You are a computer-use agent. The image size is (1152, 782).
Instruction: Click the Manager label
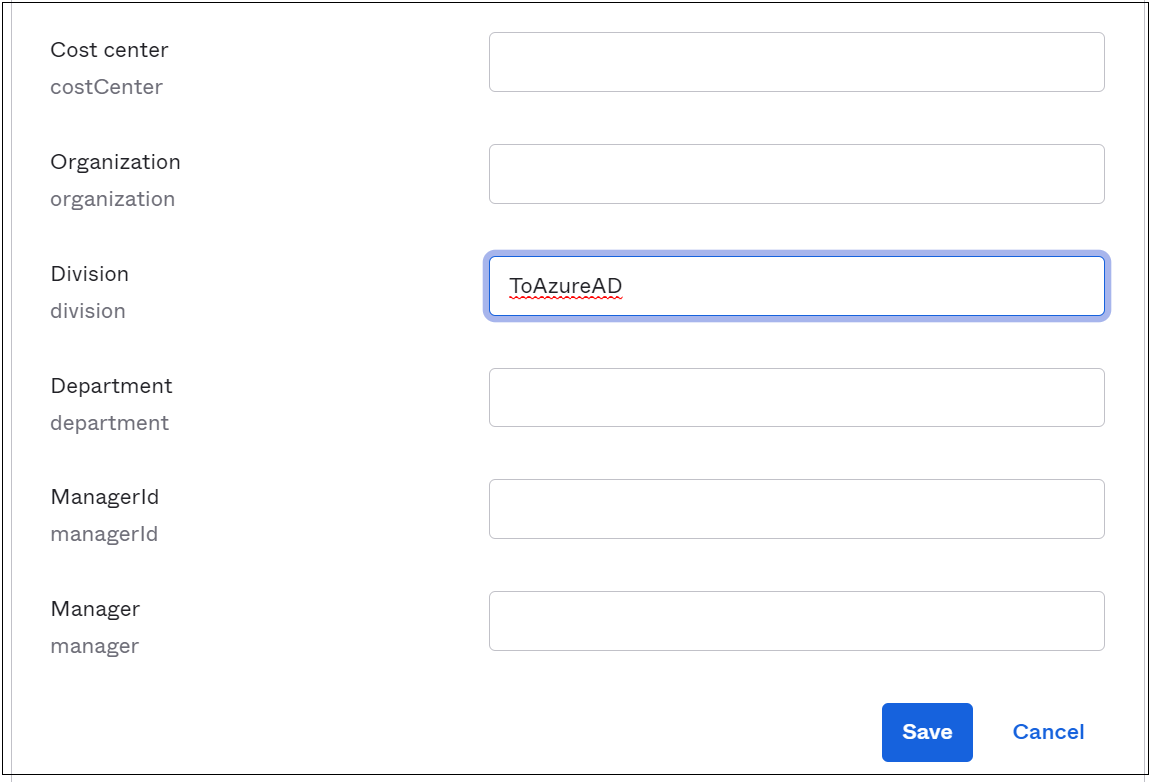[93, 609]
